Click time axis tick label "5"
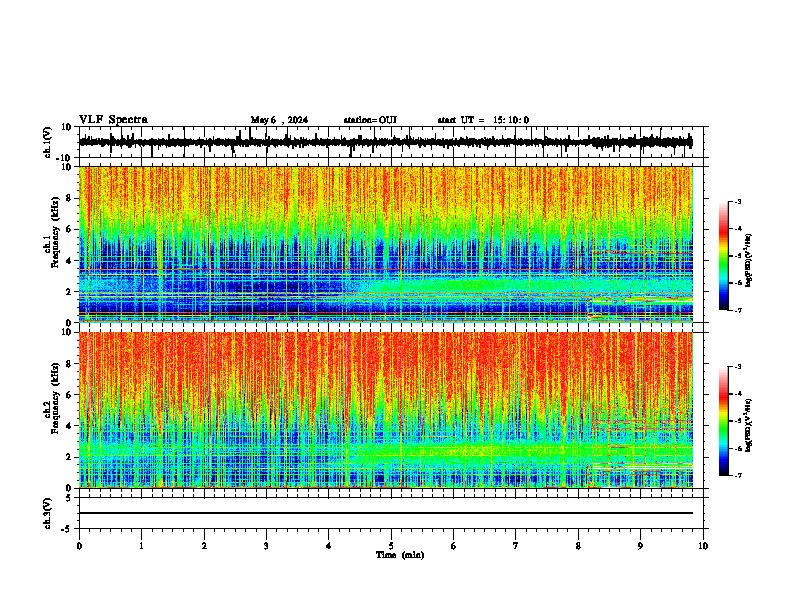Viewport: 792px width, 612px height. tap(391, 546)
